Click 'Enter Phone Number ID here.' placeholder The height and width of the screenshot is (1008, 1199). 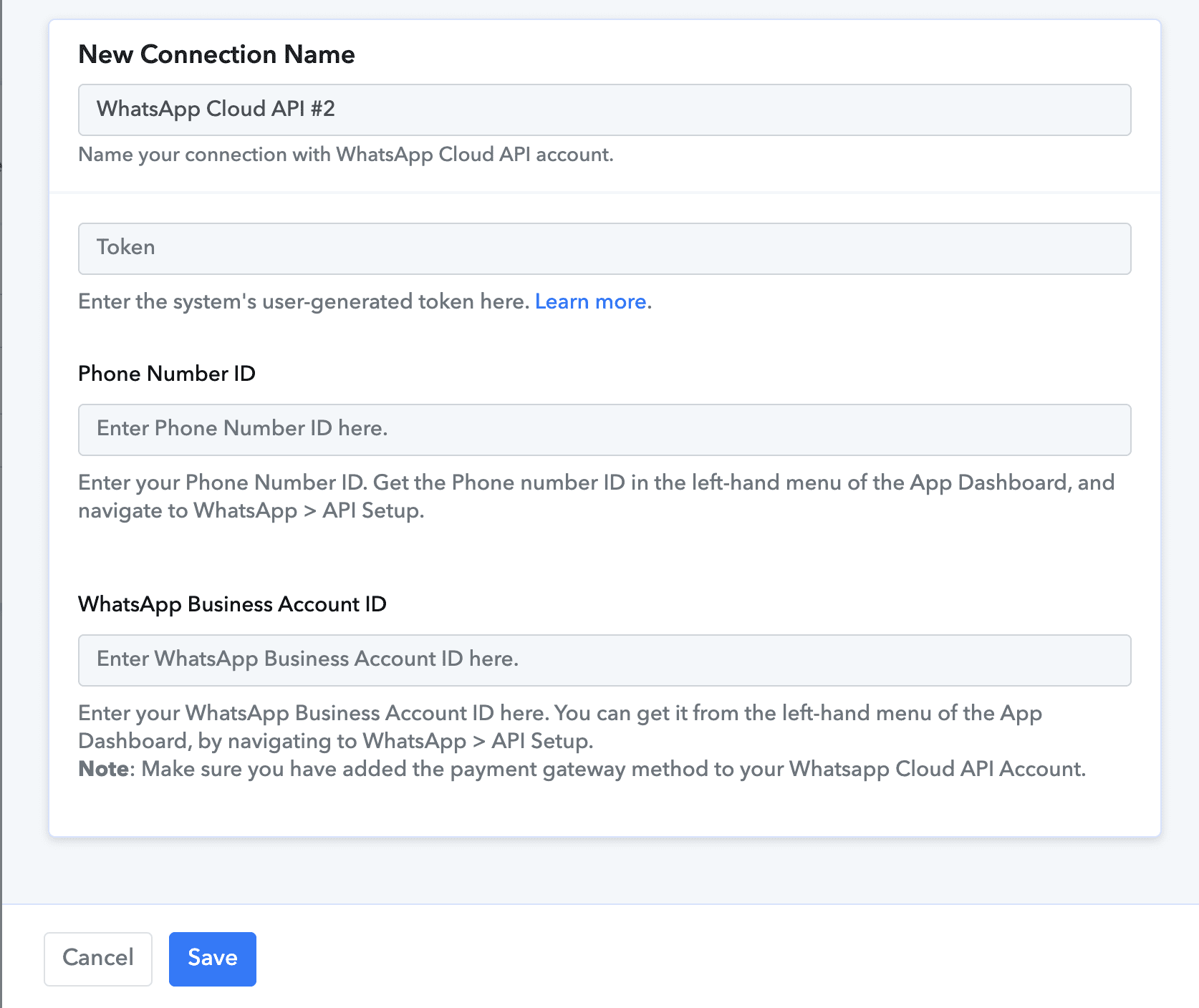[242, 428]
